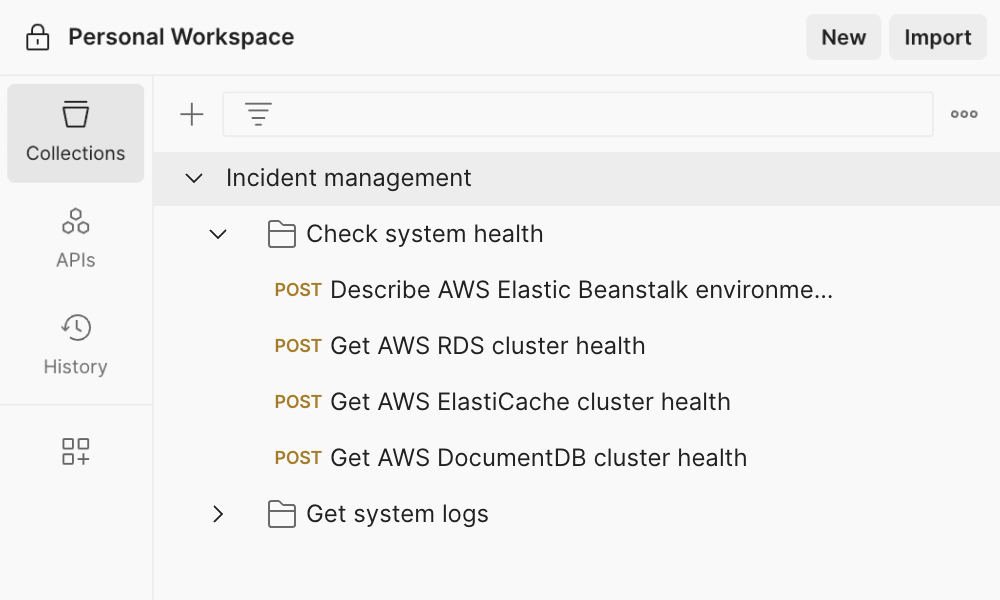Focus the collections filter input field
Screen dimensions: 1000x600
point(600,115)
